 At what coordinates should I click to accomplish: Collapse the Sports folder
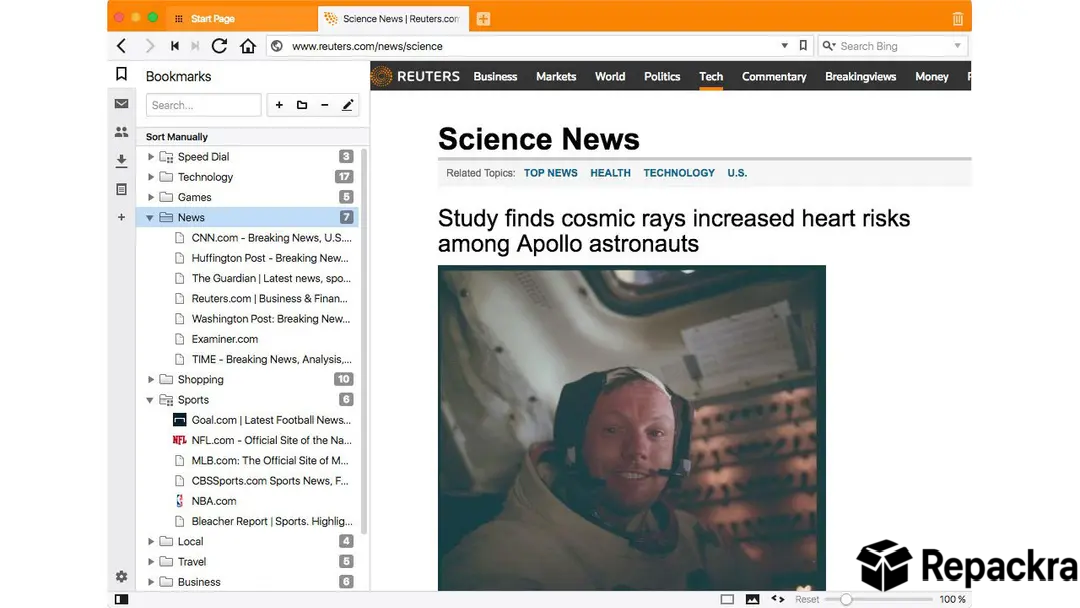point(149,400)
